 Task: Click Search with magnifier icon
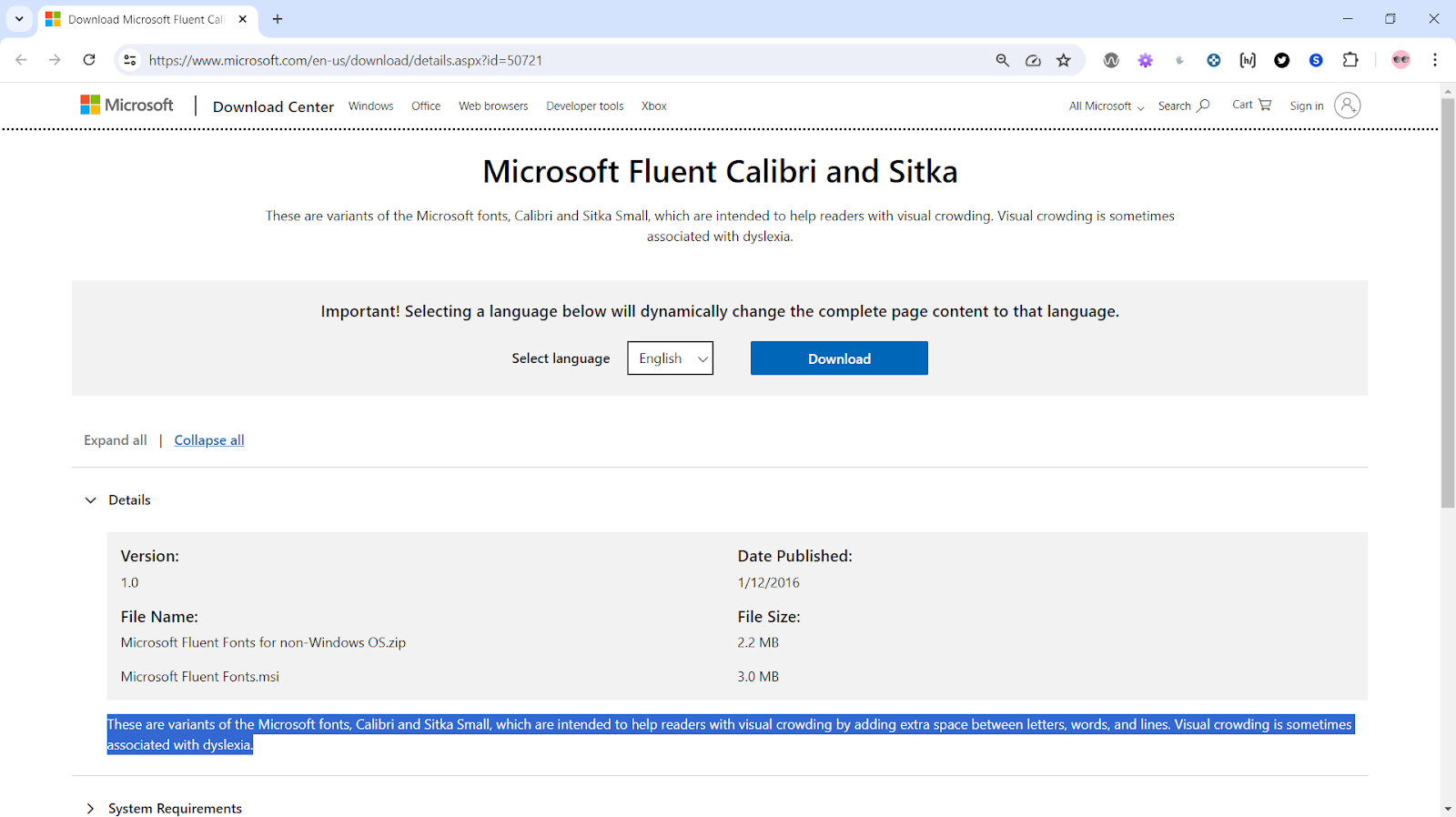[x=1184, y=106]
